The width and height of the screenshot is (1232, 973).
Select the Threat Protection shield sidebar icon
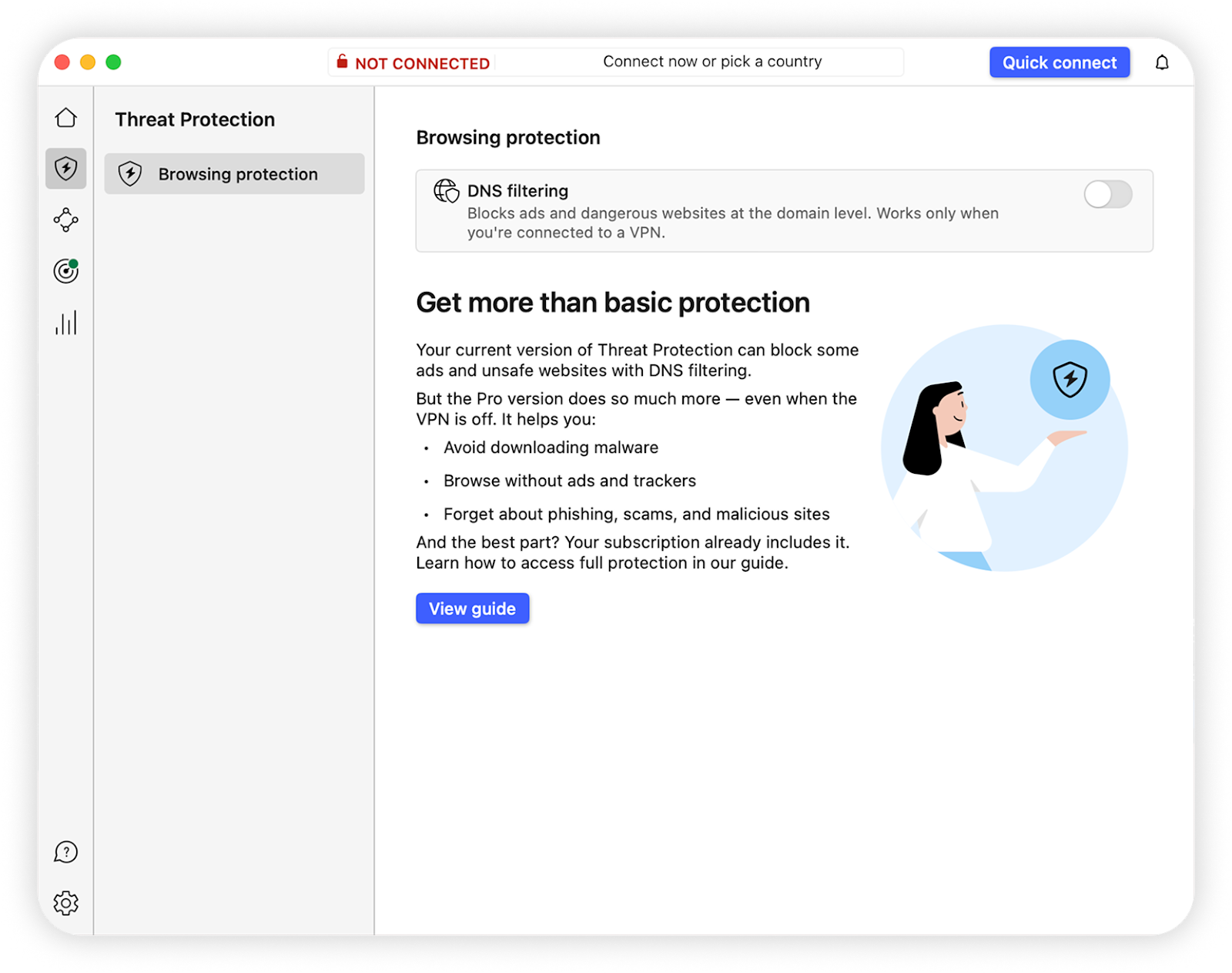[66, 168]
